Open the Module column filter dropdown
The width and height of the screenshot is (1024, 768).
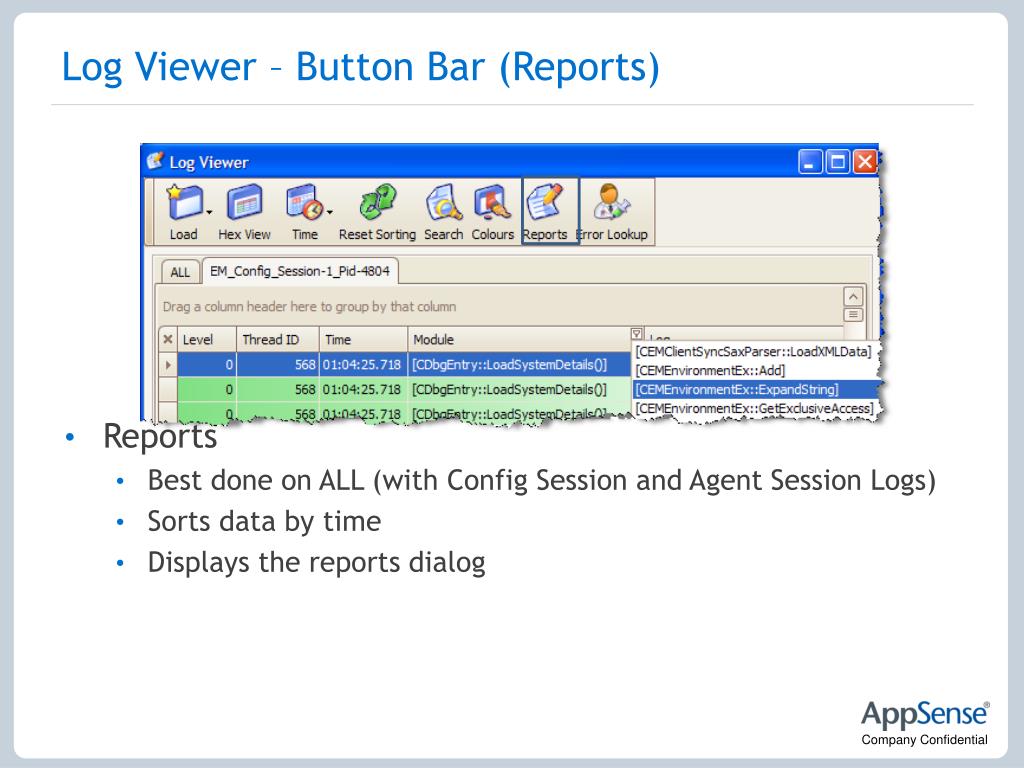click(636, 334)
